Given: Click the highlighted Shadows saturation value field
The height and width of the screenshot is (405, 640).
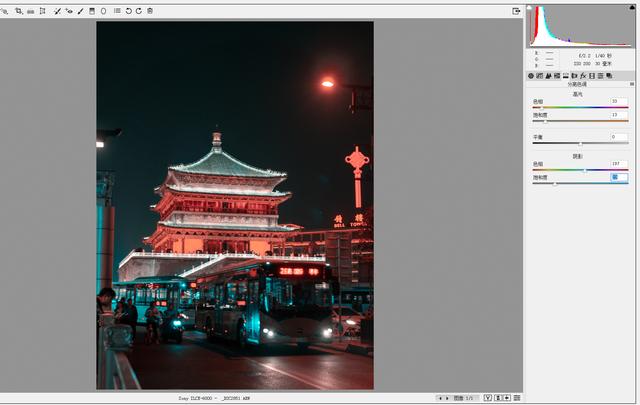Looking at the screenshot, I should pyautogui.click(x=619, y=177).
